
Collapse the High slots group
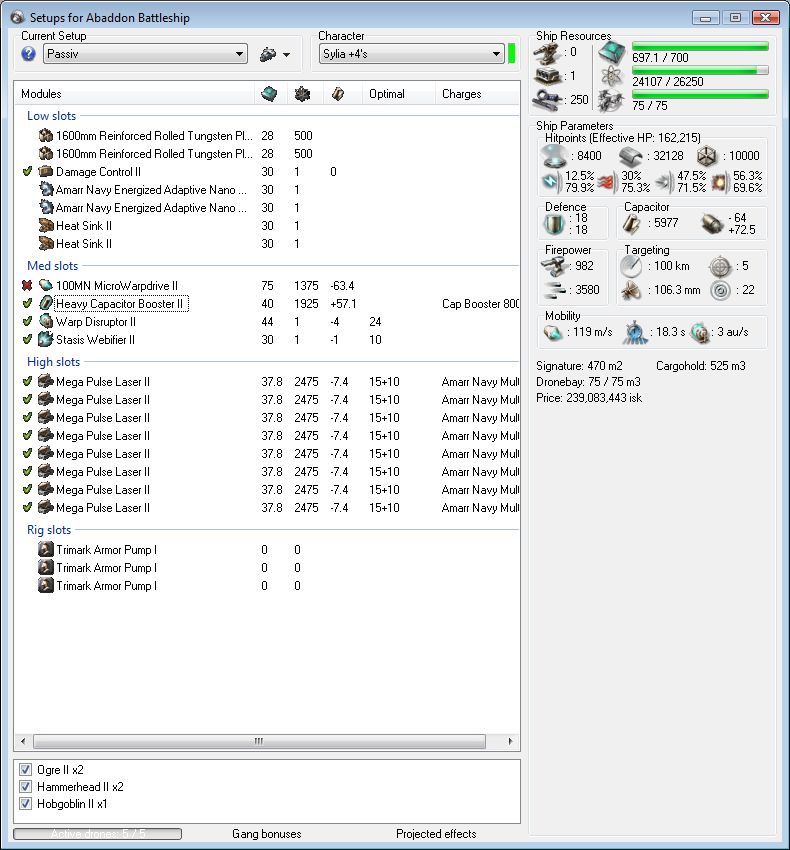pyautogui.click(x=54, y=362)
